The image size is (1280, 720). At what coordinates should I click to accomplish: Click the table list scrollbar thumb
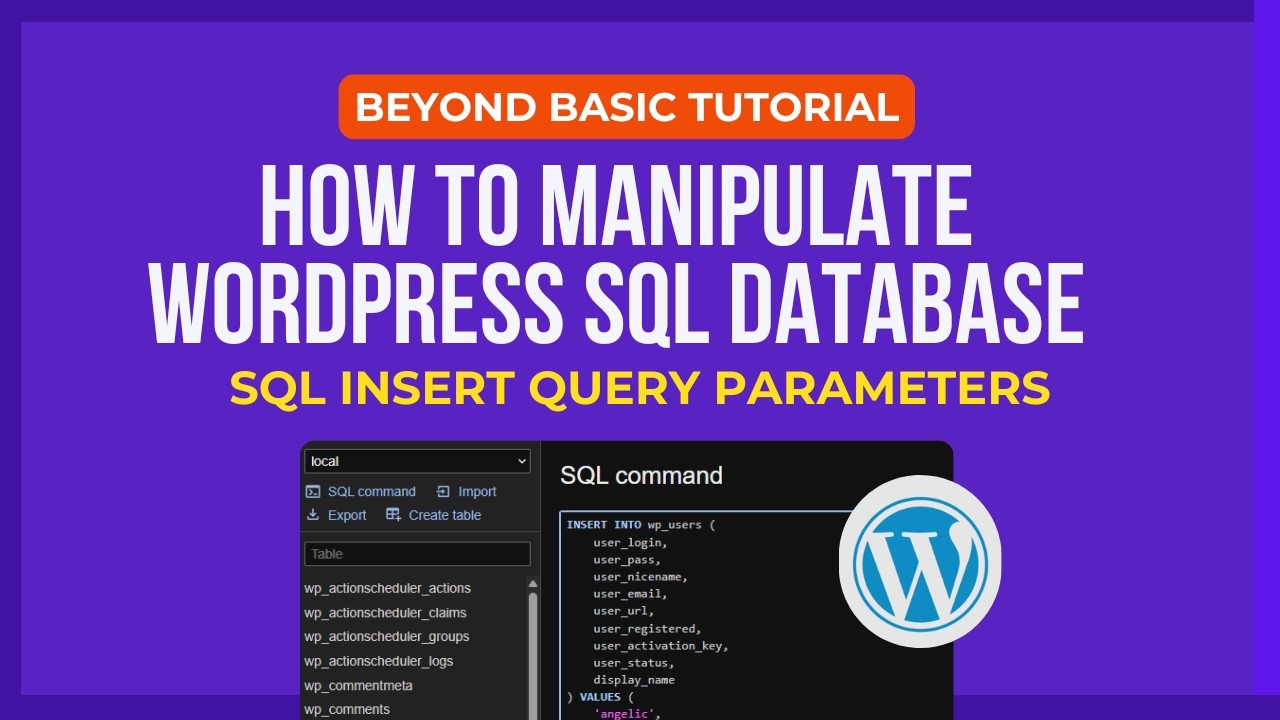(x=533, y=655)
